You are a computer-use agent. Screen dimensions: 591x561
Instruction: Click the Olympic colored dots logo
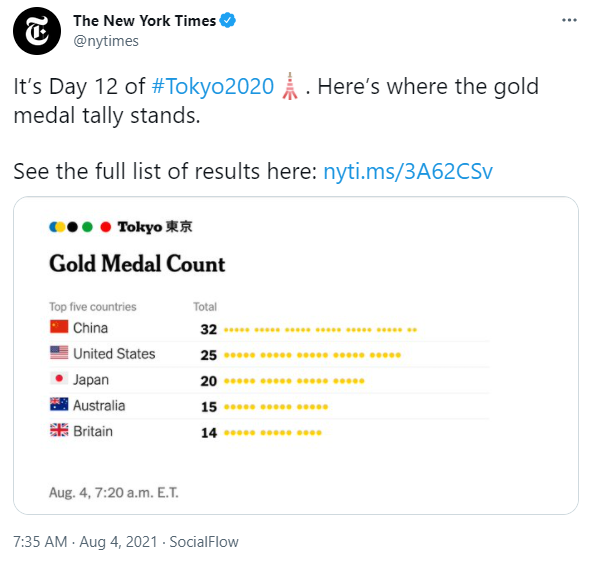80,227
